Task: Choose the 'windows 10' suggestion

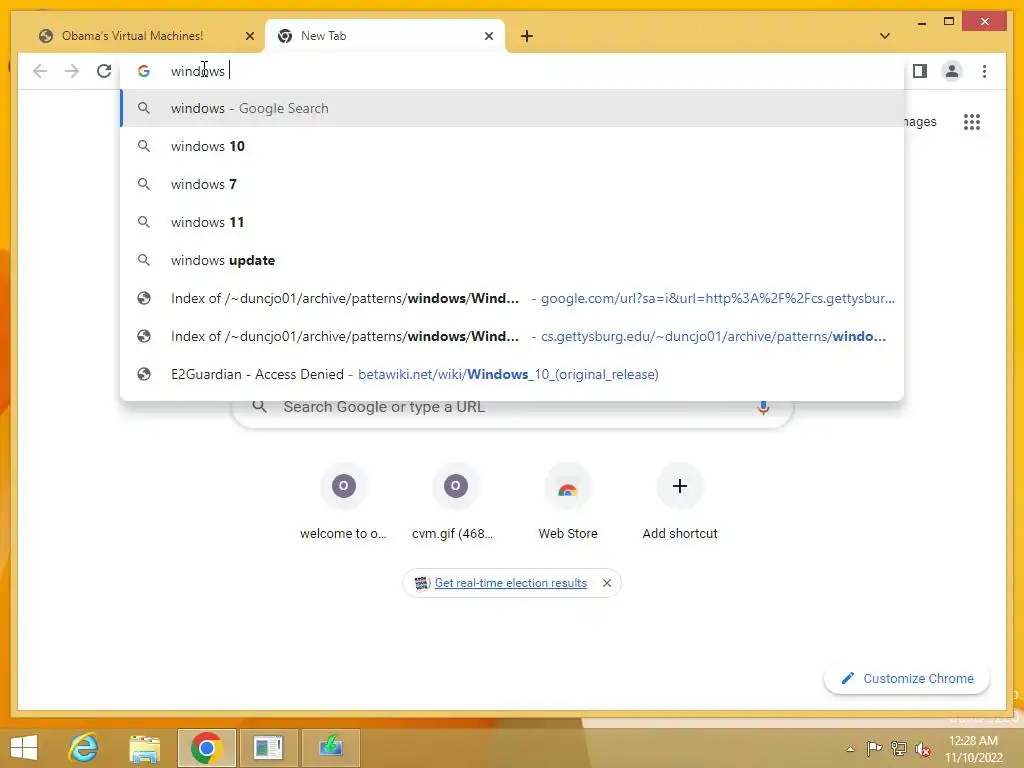Action: 512,146
